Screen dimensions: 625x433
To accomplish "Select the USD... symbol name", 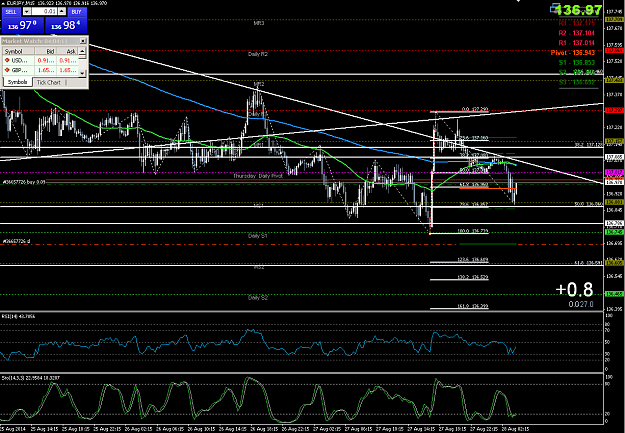I will point(20,60).
